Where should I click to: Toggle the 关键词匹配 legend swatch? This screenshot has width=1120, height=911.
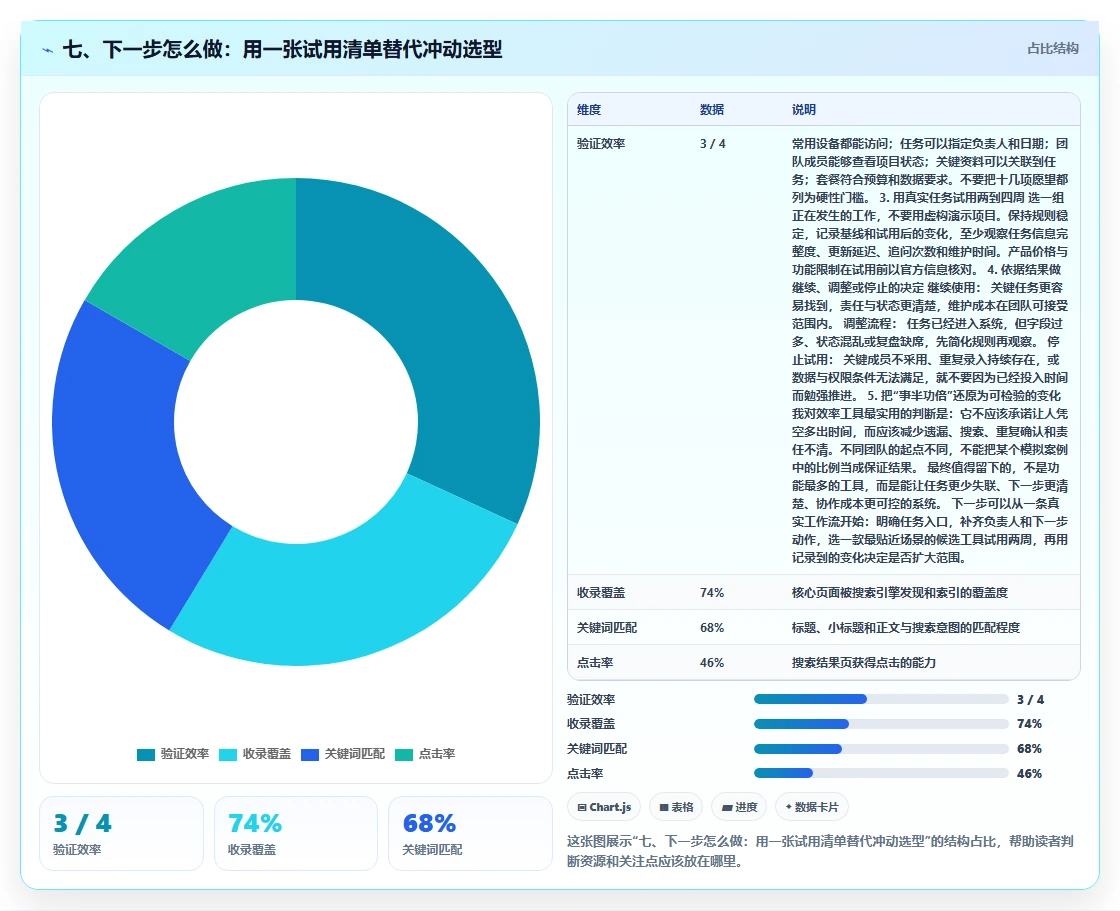point(310,755)
